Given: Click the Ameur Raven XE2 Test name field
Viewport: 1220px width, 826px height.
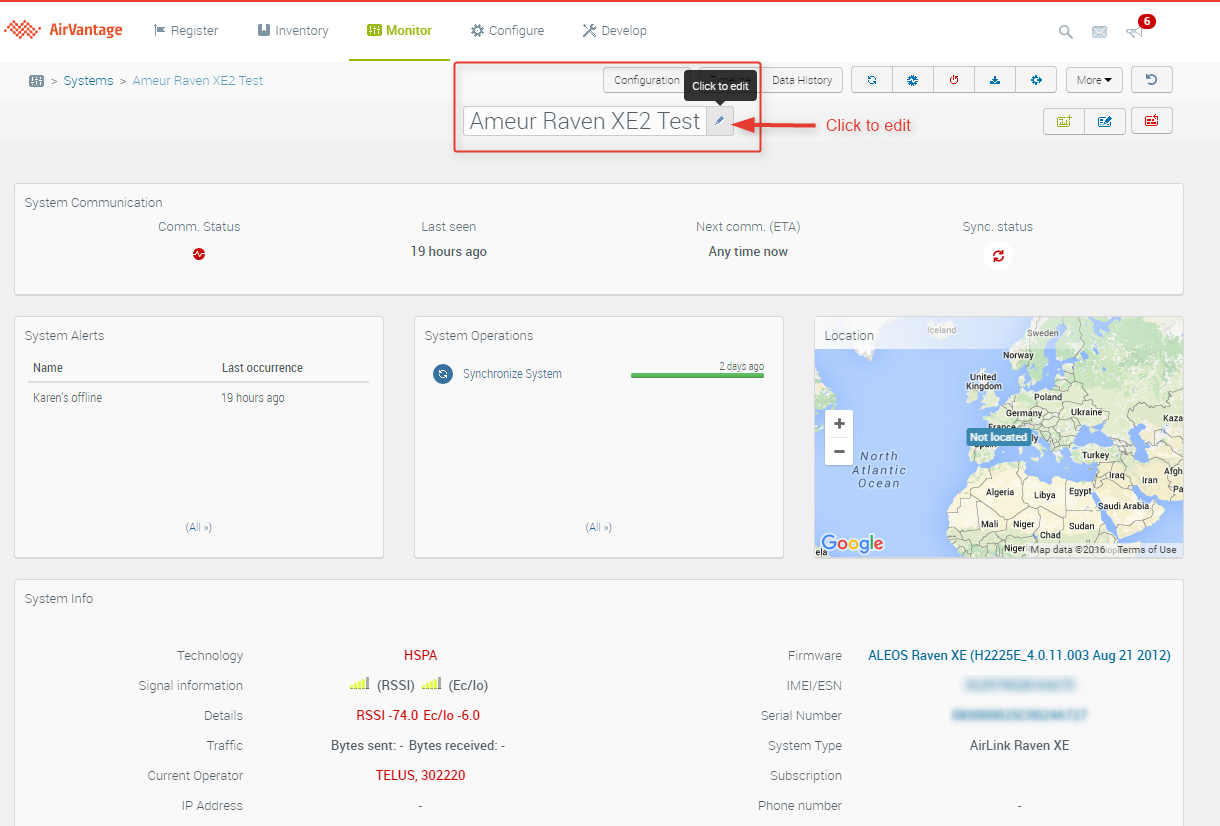Looking at the screenshot, I should 585,121.
